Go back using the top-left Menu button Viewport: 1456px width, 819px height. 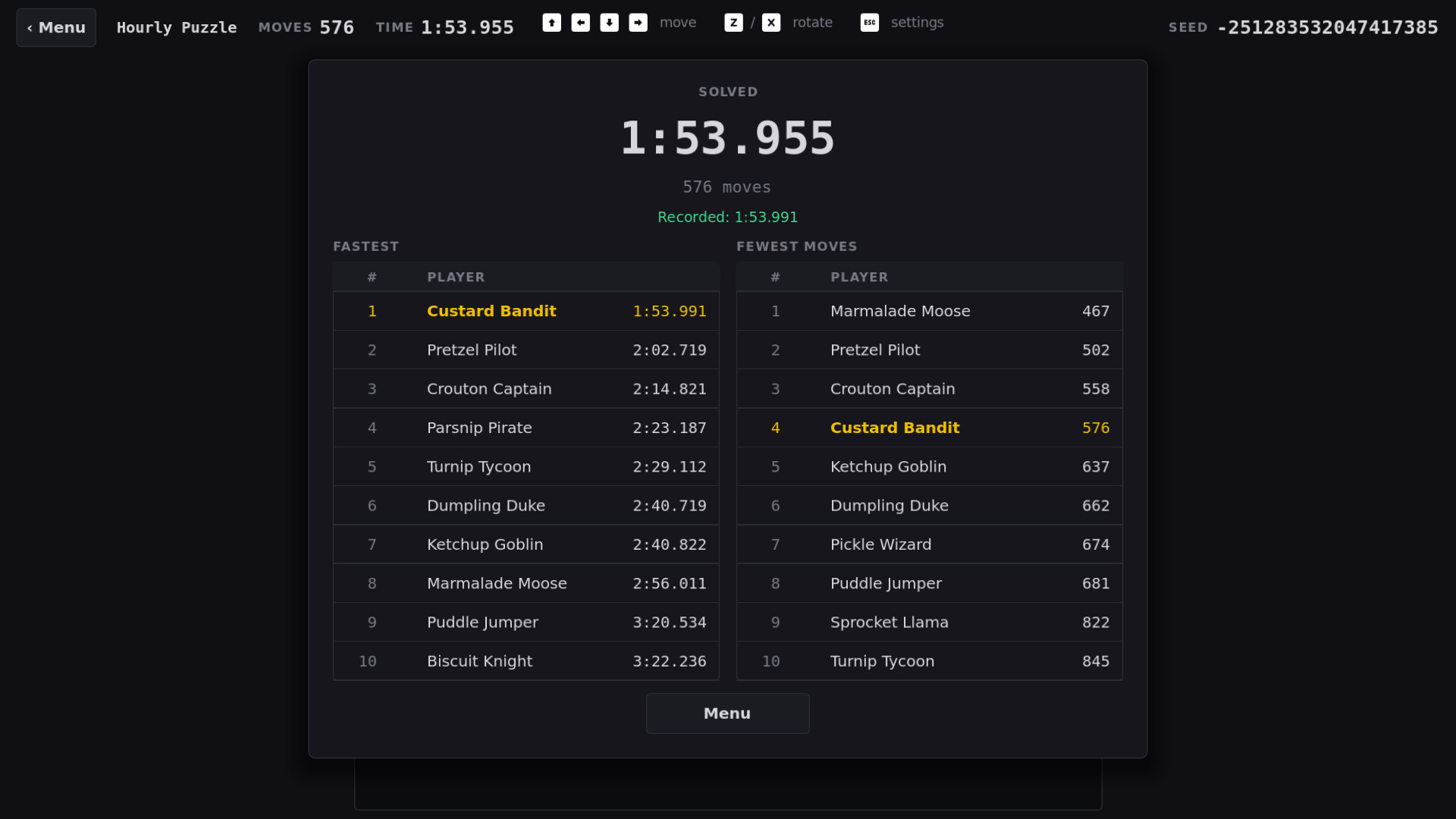(x=56, y=28)
